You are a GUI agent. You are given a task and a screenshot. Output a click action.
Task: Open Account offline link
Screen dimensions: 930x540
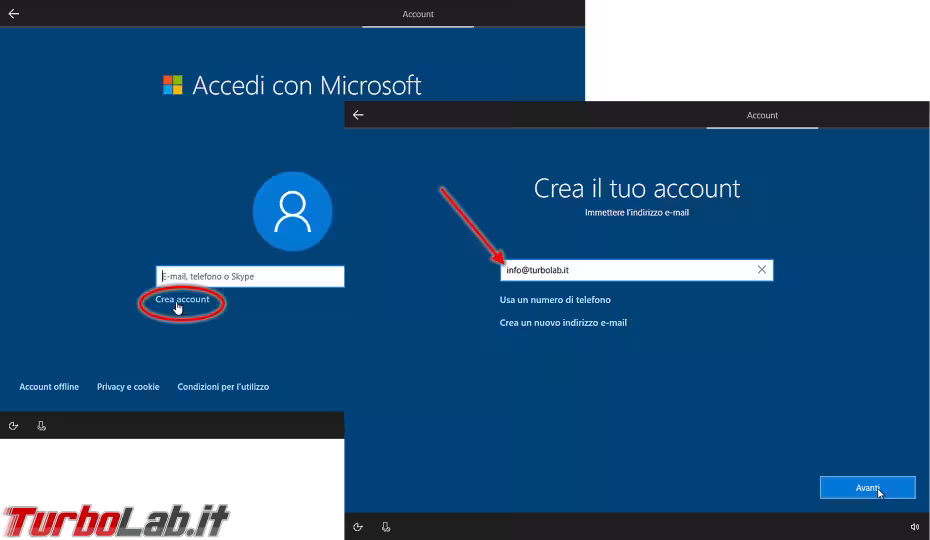49,386
